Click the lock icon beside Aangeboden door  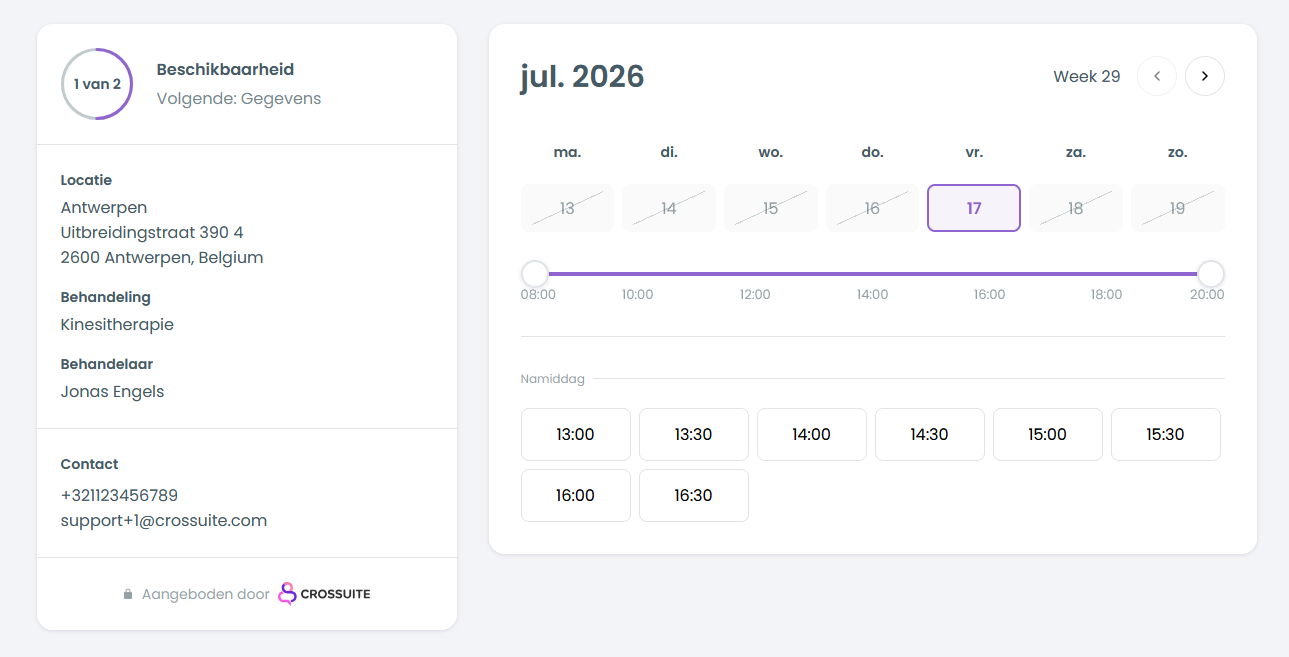(x=128, y=594)
